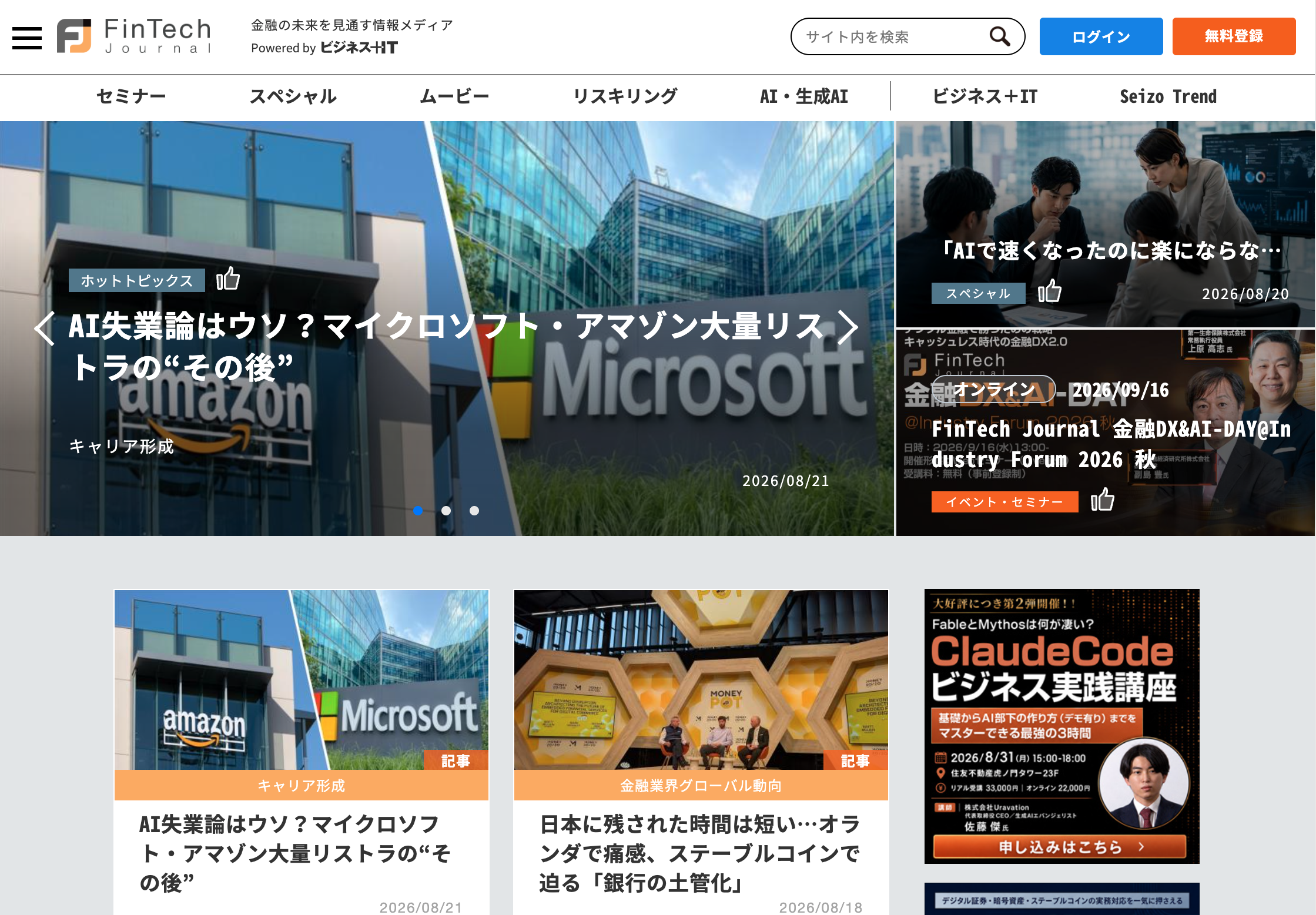Select the second carousel dot
This screenshot has width=1316, height=915.
[446, 511]
